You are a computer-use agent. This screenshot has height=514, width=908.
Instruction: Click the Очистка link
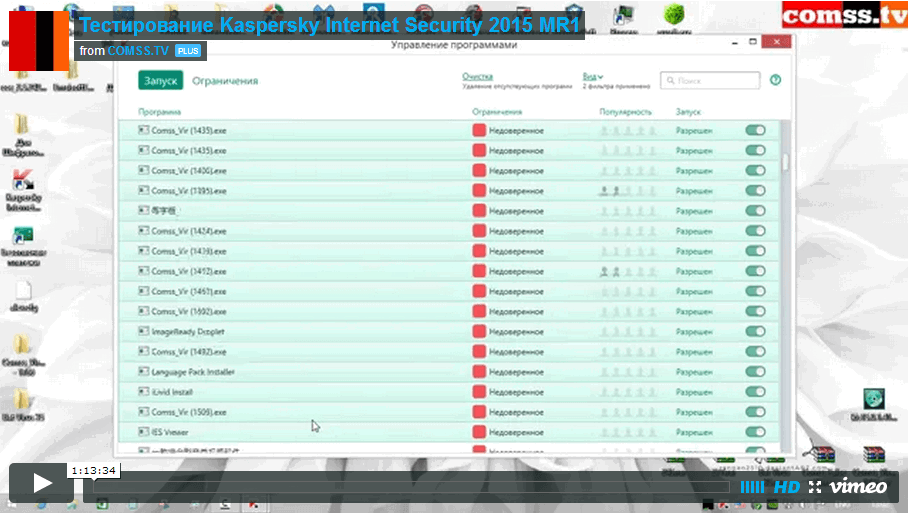pos(477,76)
